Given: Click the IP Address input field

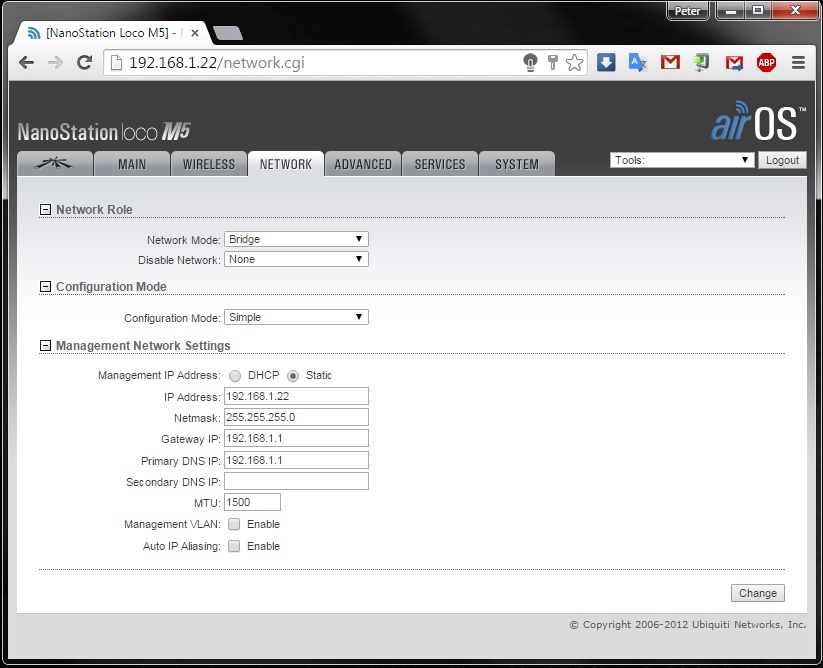Looking at the screenshot, I should coord(296,396).
